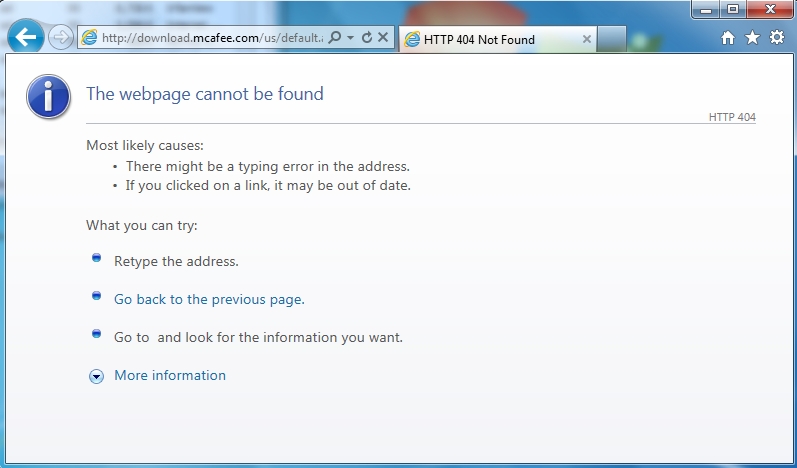Open the Tools gear menu
The width and height of the screenshot is (797, 468).
777,37
